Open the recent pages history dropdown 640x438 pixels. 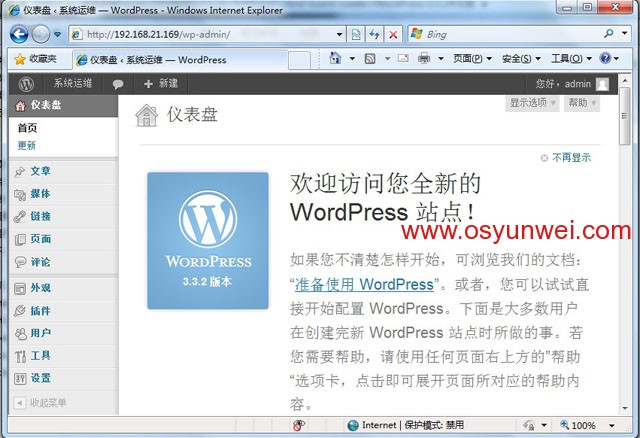pyautogui.click(x=58, y=35)
